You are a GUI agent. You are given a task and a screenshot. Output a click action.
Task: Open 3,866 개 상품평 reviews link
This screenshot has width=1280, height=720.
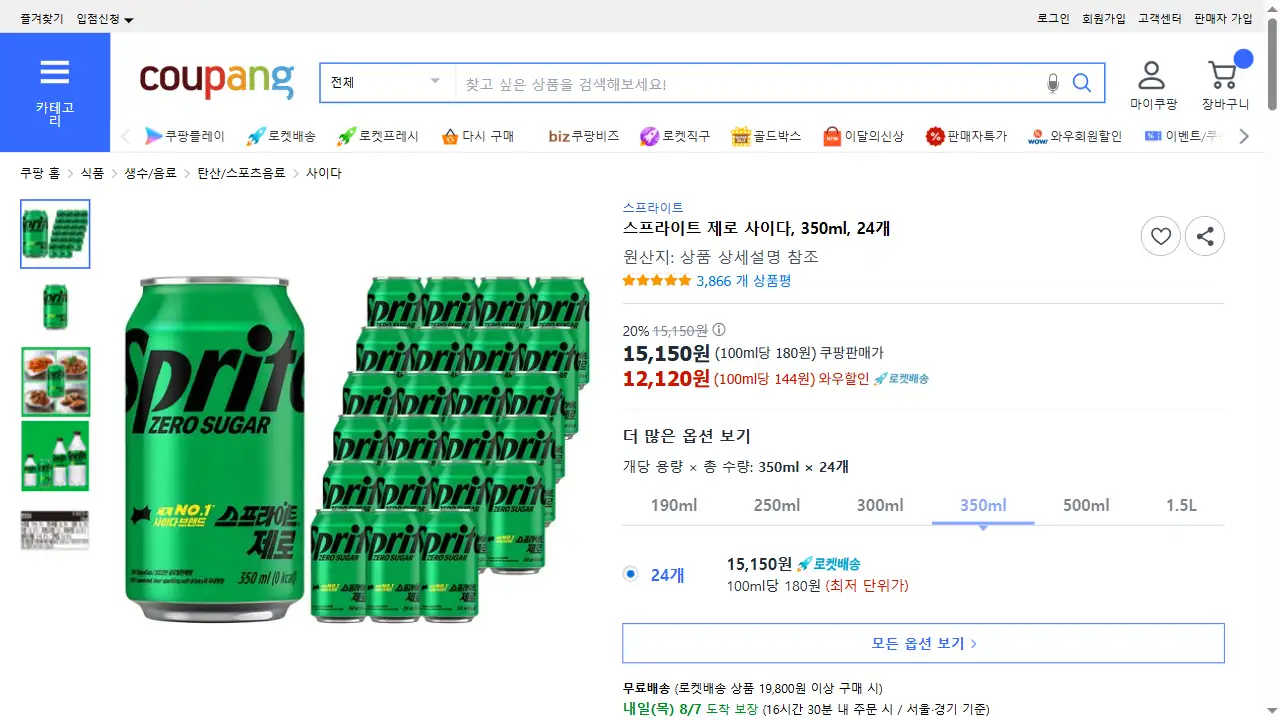744,281
